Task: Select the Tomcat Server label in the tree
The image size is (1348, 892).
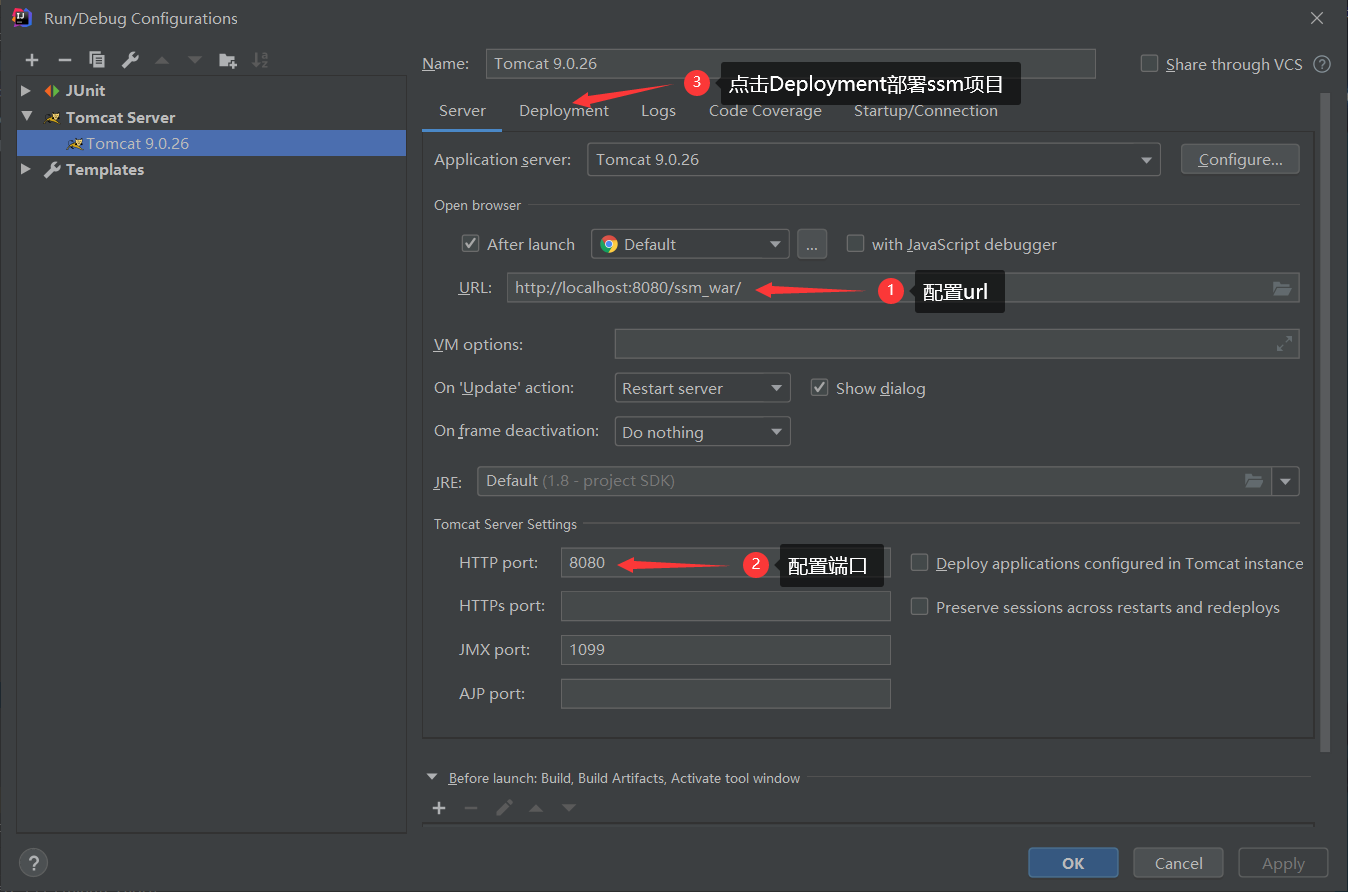Action: point(120,117)
